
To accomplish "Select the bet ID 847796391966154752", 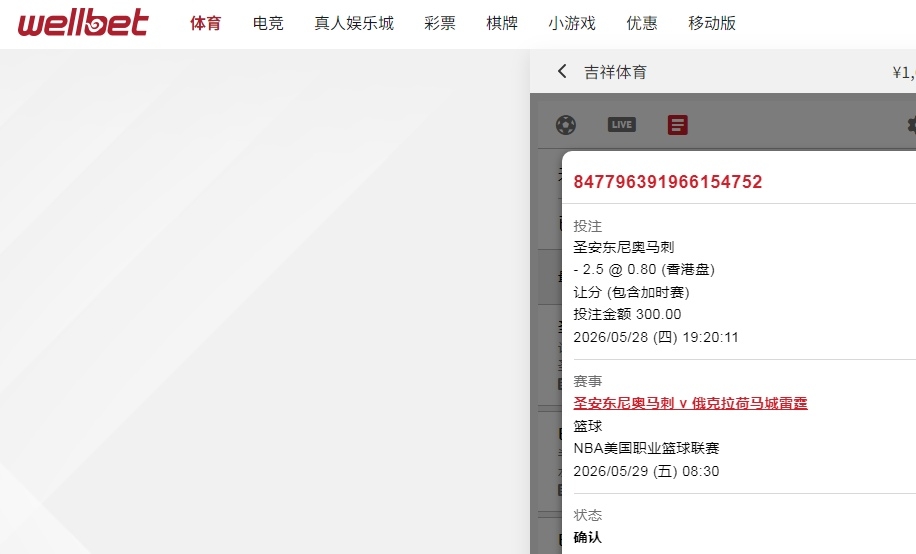I will 668,182.
